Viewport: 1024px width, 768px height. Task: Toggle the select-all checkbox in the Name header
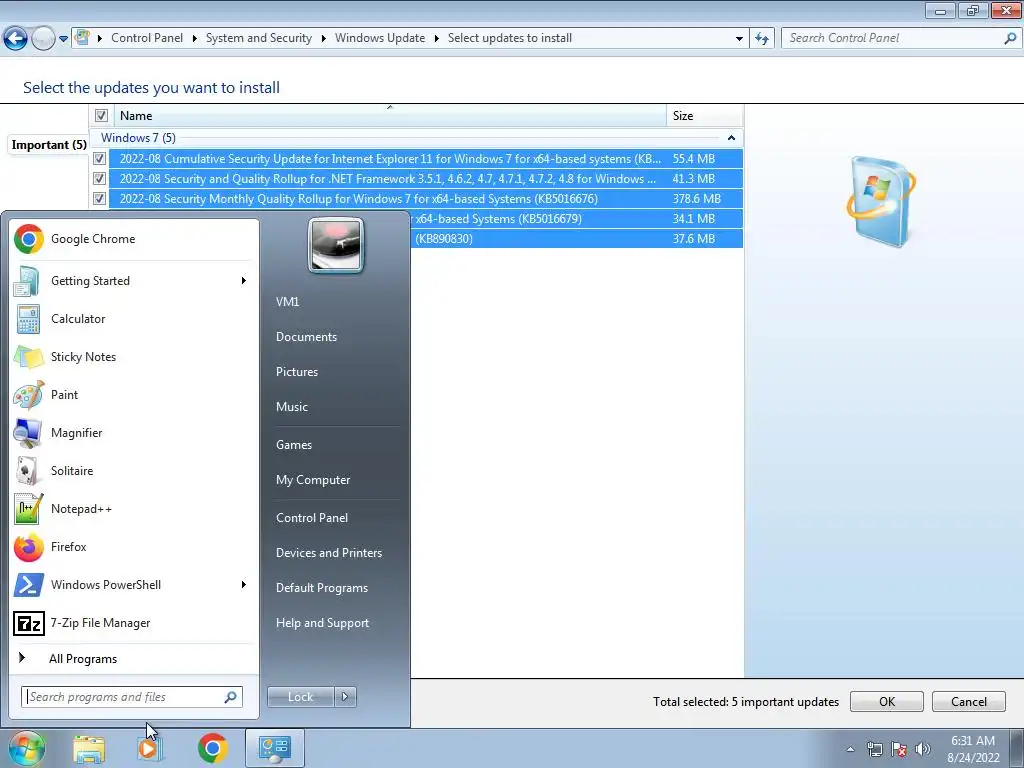click(x=101, y=116)
